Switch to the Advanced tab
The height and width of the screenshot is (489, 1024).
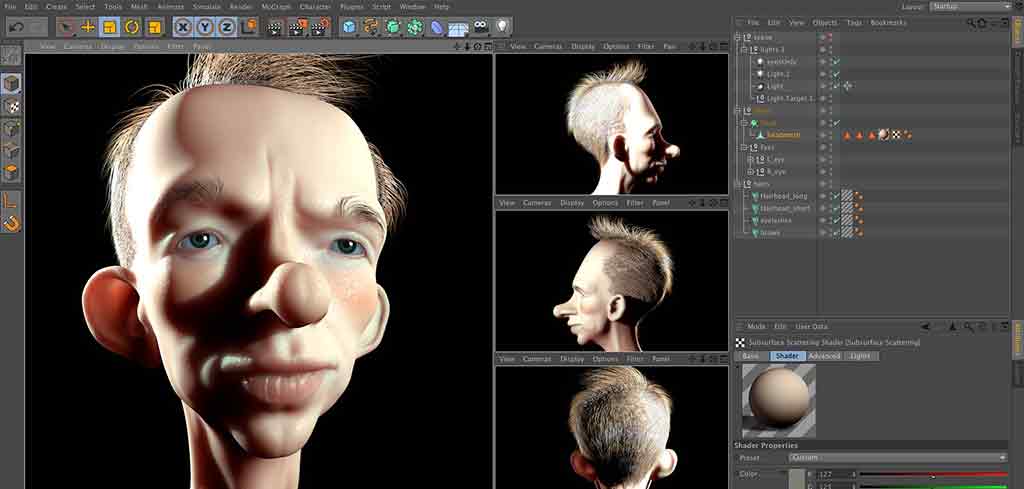824,356
